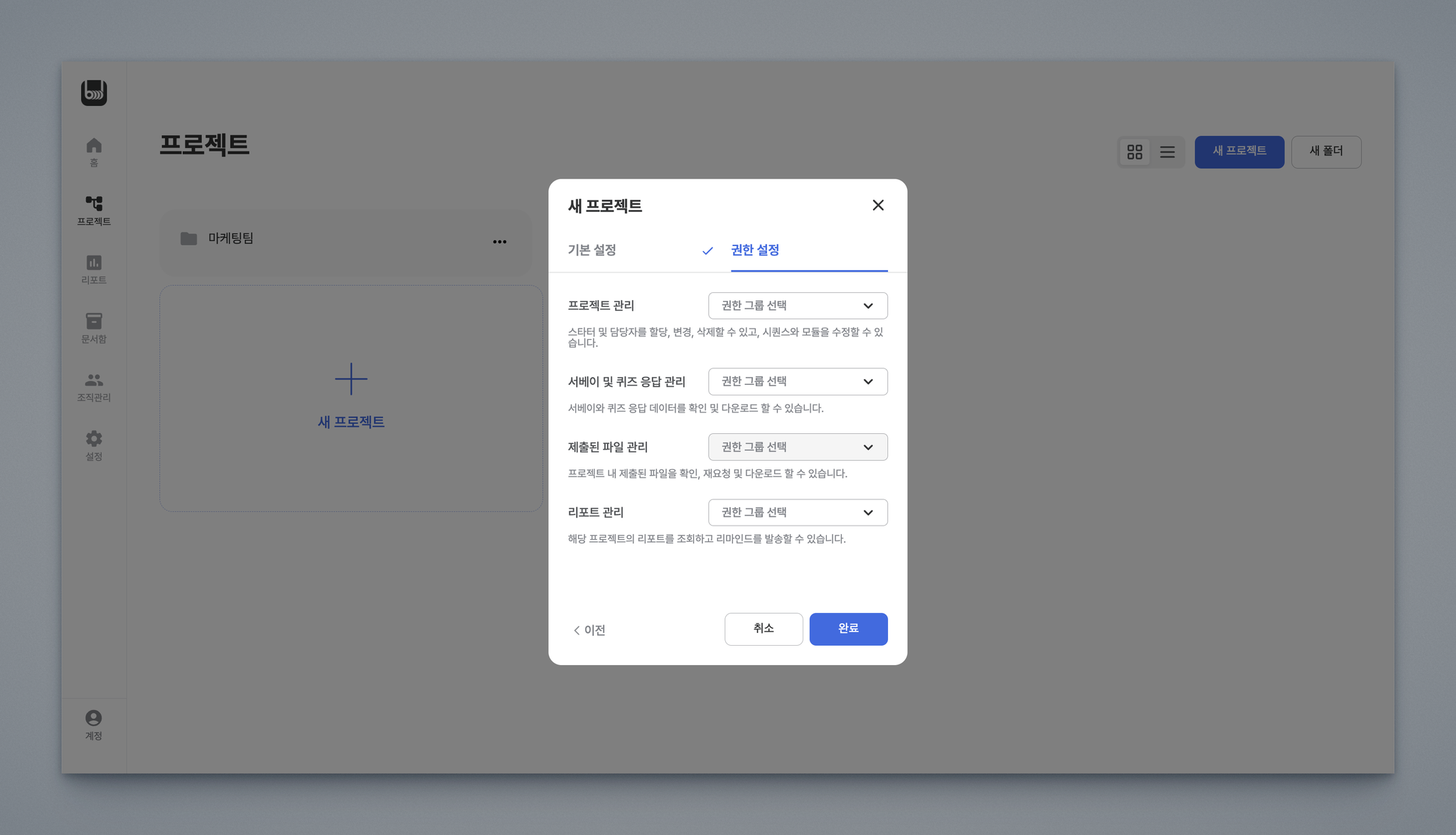This screenshot has width=1456, height=835.
Task: Go back with the 이전 link
Action: [589, 630]
